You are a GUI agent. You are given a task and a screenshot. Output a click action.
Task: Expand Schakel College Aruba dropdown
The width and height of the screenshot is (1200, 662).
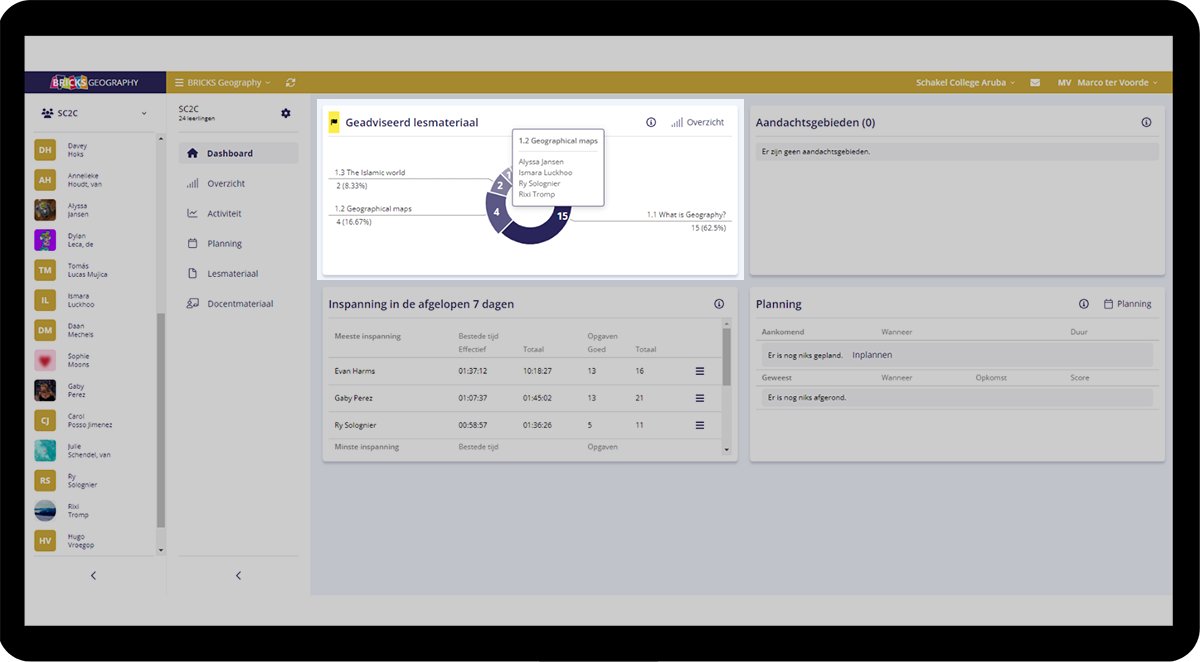click(x=965, y=83)
